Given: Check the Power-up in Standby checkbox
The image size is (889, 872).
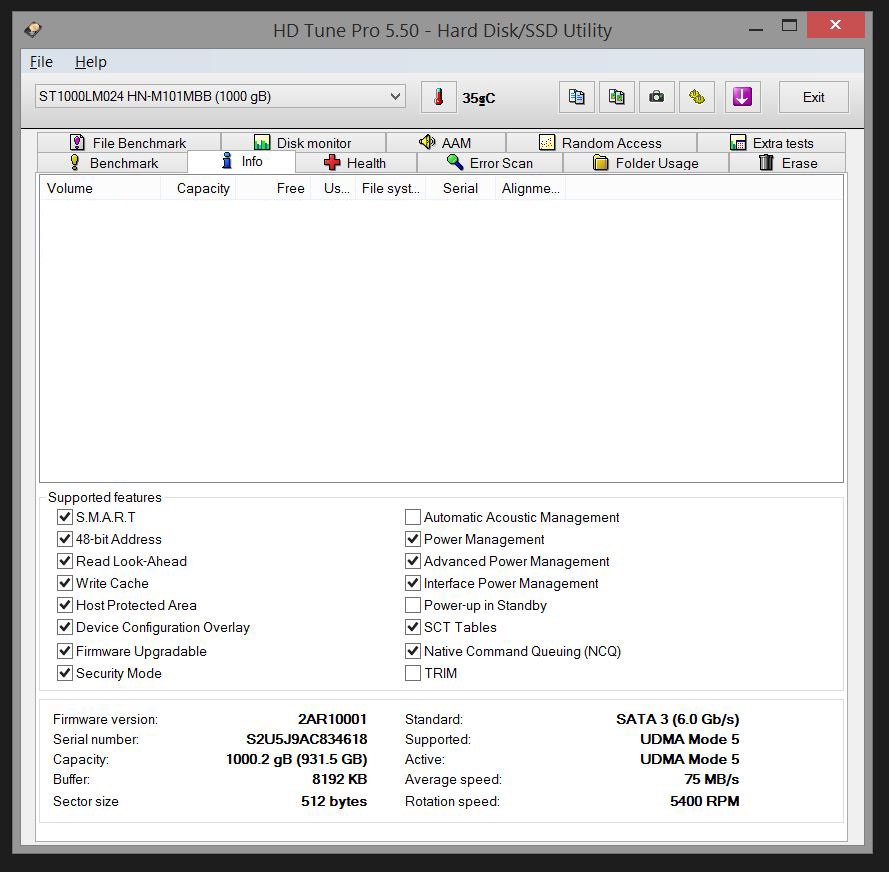Looking at the screenshot, I should (x=413, y=605).
